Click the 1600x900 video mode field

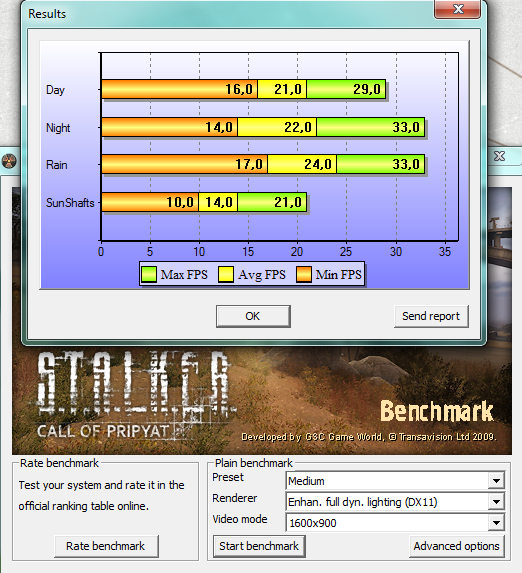tap(387, 523)
